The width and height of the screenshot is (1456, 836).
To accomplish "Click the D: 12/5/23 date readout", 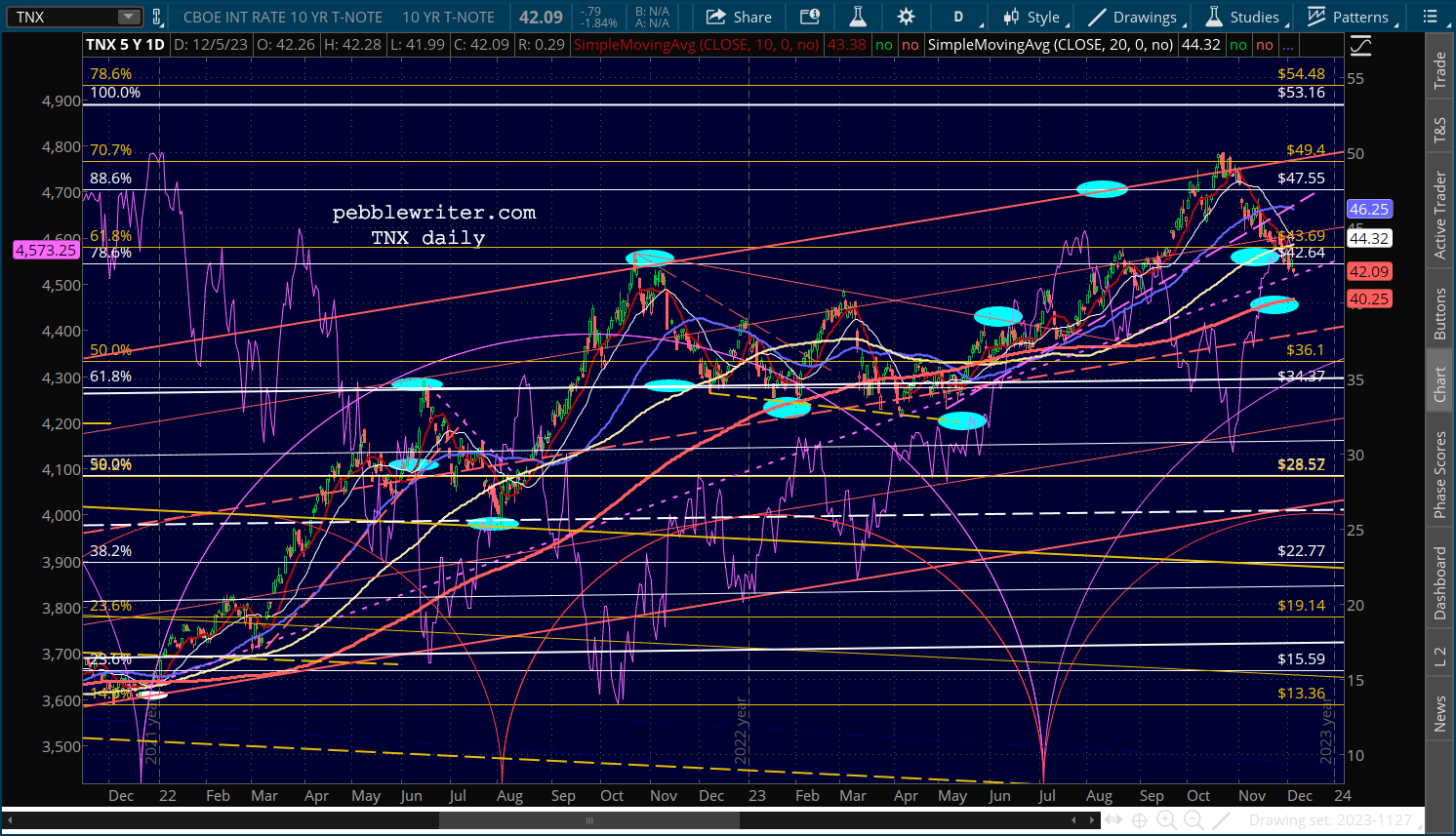I will coord(210,44).
